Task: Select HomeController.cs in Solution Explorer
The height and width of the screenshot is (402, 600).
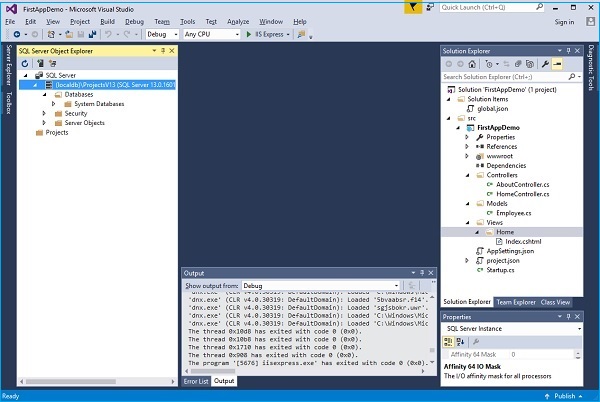Action: tap(522, 194)
